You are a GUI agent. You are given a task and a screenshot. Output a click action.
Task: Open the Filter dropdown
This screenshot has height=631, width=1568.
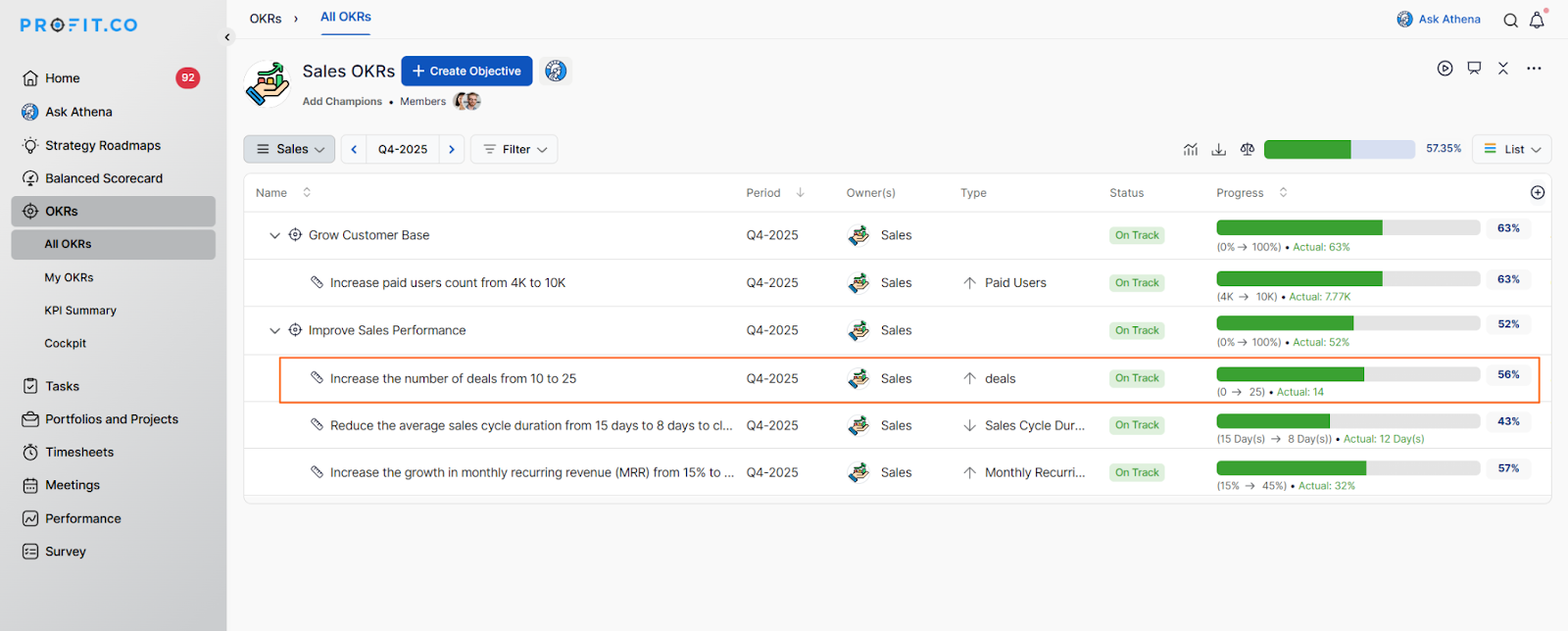pos(514,149)
